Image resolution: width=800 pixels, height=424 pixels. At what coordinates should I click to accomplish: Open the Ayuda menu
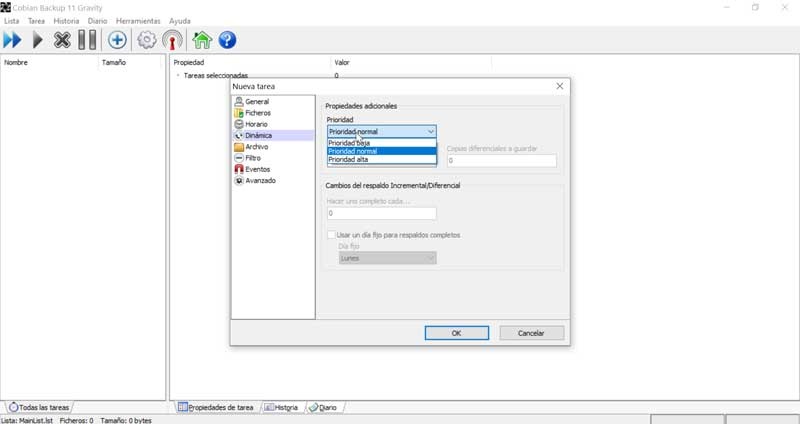[x=180, y=21]
